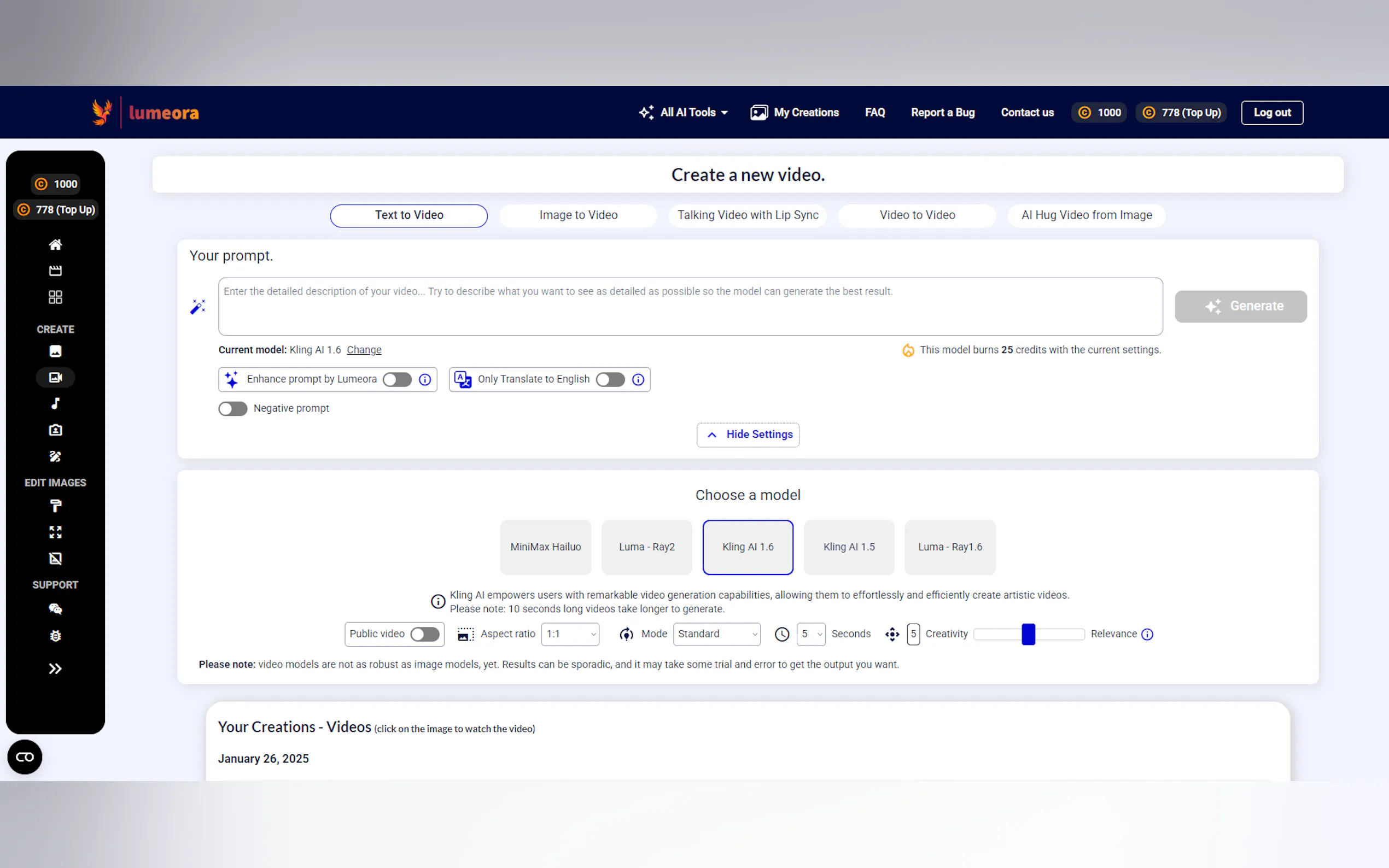1389x868 pixels.
Task: Open the video creation sidebar icon
Action: (x=55, y=377)
